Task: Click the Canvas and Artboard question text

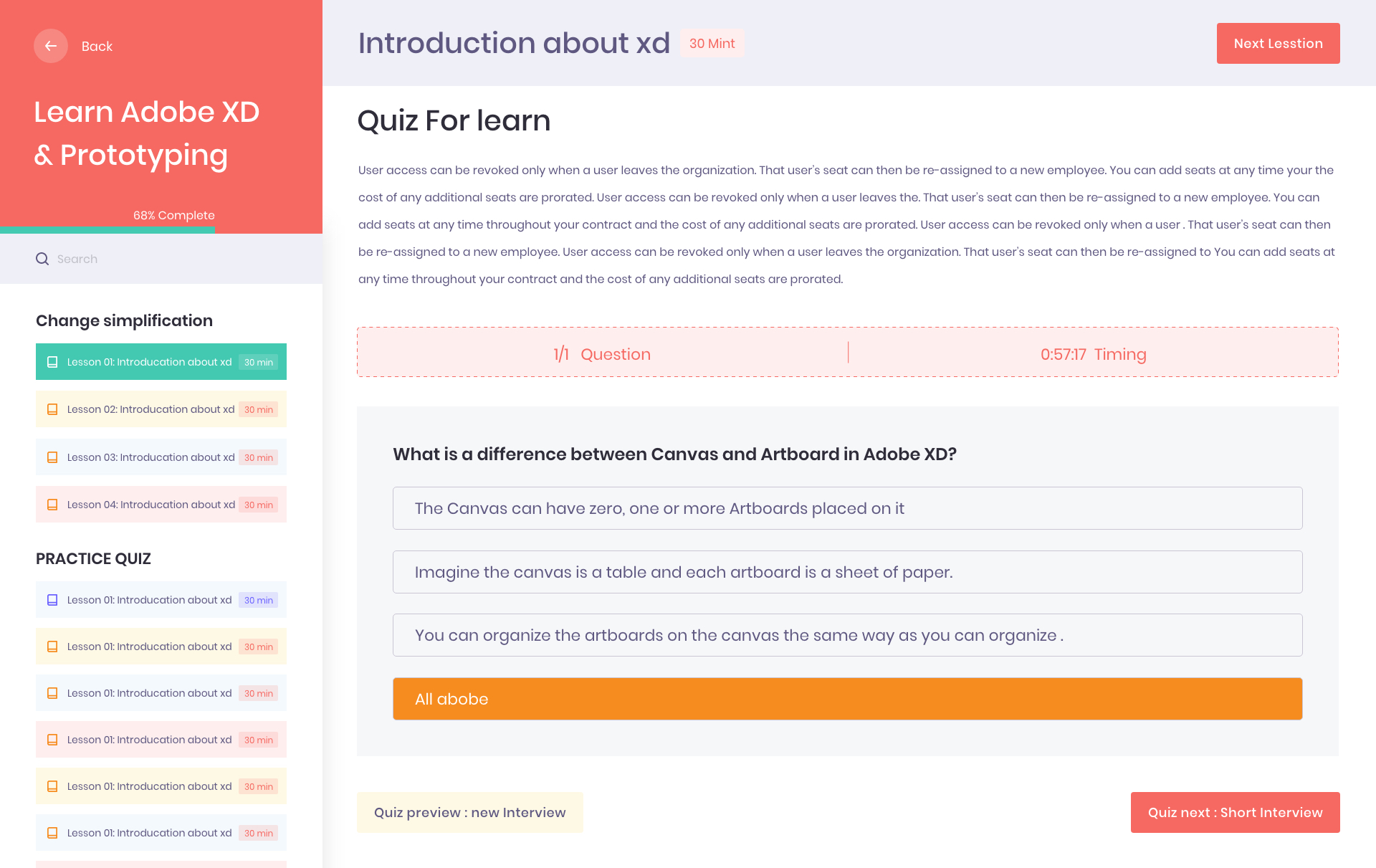Action: click(x=675, y=454)
